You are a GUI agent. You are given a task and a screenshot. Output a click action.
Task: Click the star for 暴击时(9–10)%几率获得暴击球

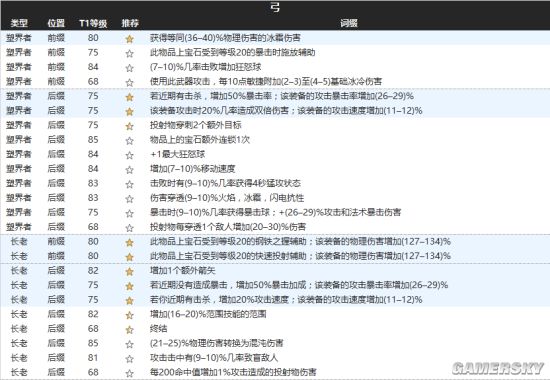coord(129,213)
